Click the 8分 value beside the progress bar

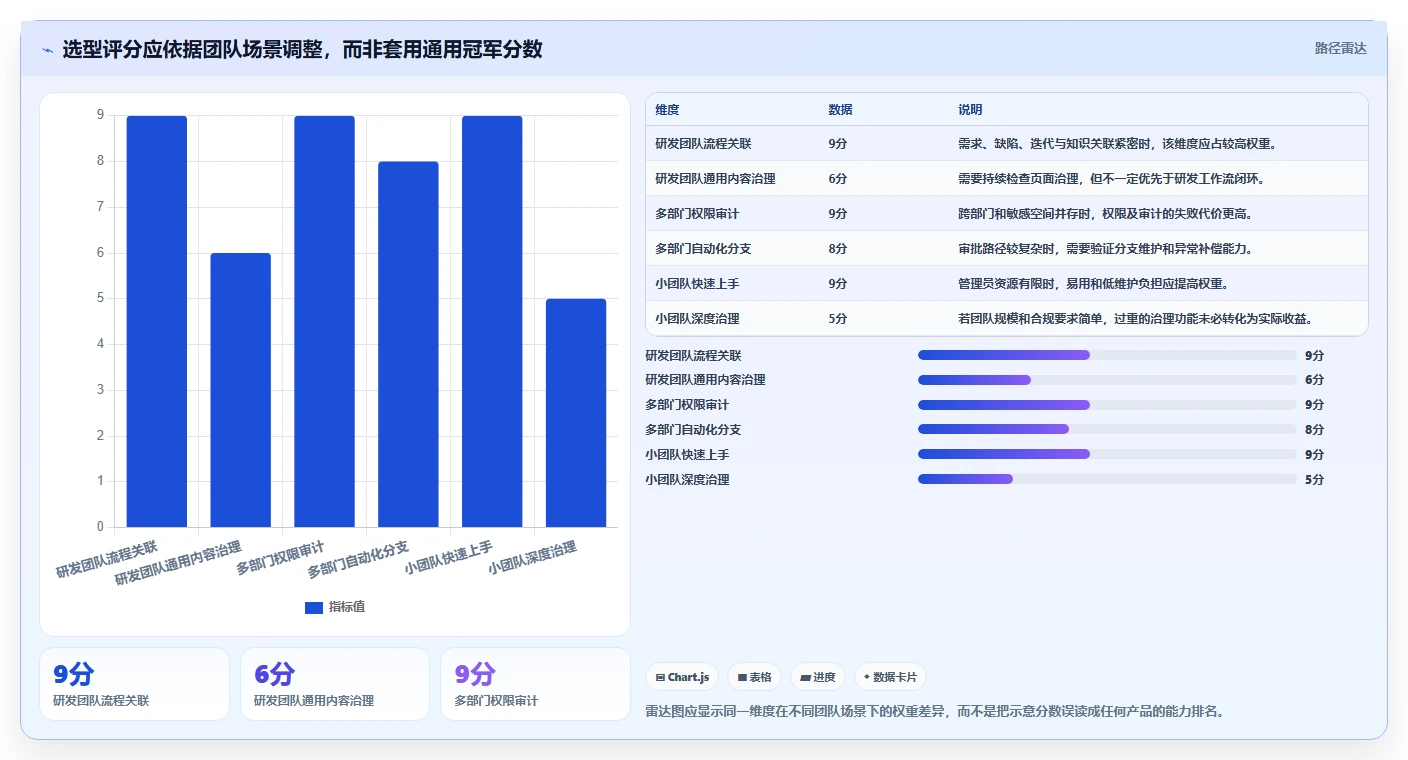click(1314, 429)
